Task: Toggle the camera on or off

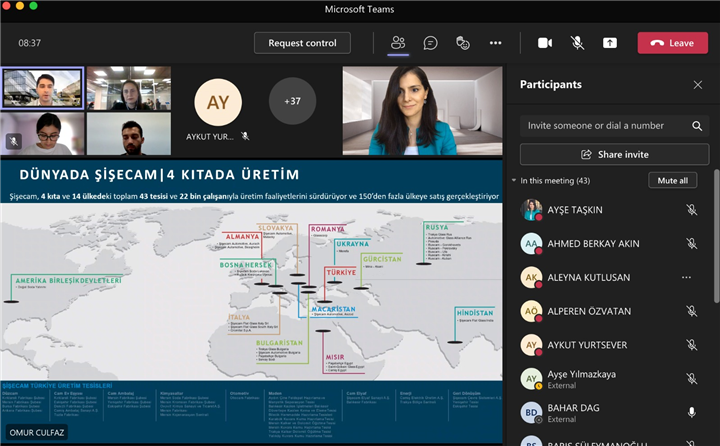Action: pyautogui.click(x=545, y=43)
